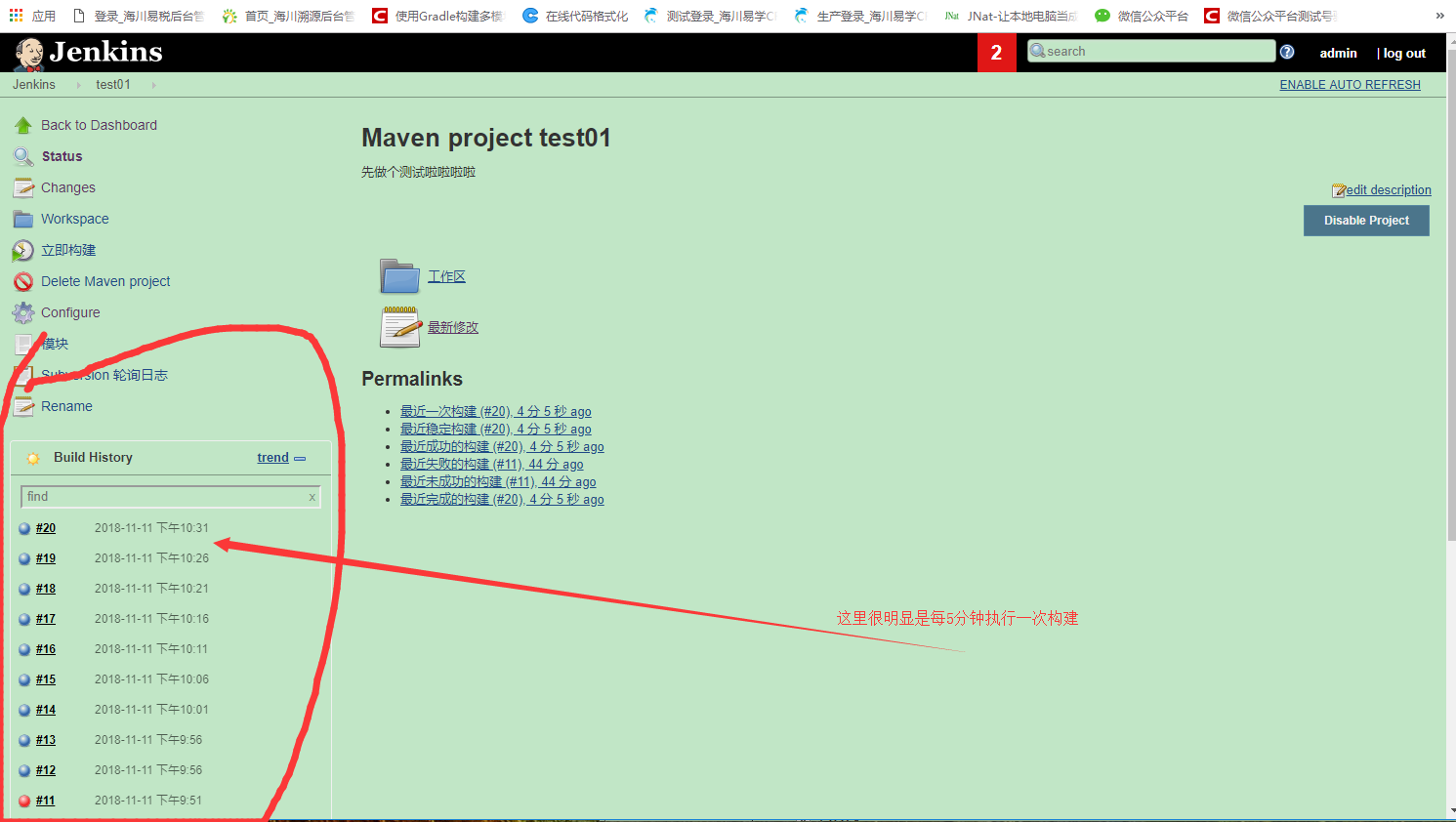Image resolution: width=1456 pixels, height=822 pixels.
Task: Click the Back to Dashboard arrow icon
Action: 23,125
